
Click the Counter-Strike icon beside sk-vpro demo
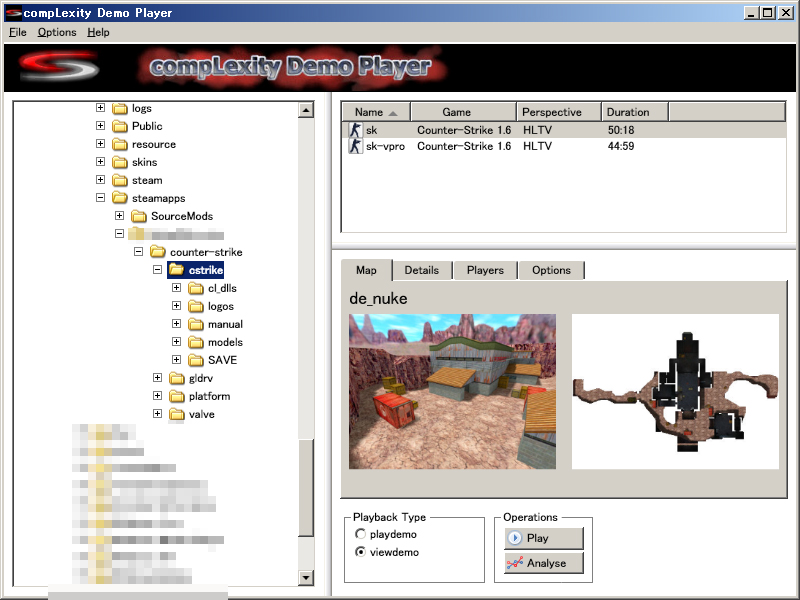[355, 146]
